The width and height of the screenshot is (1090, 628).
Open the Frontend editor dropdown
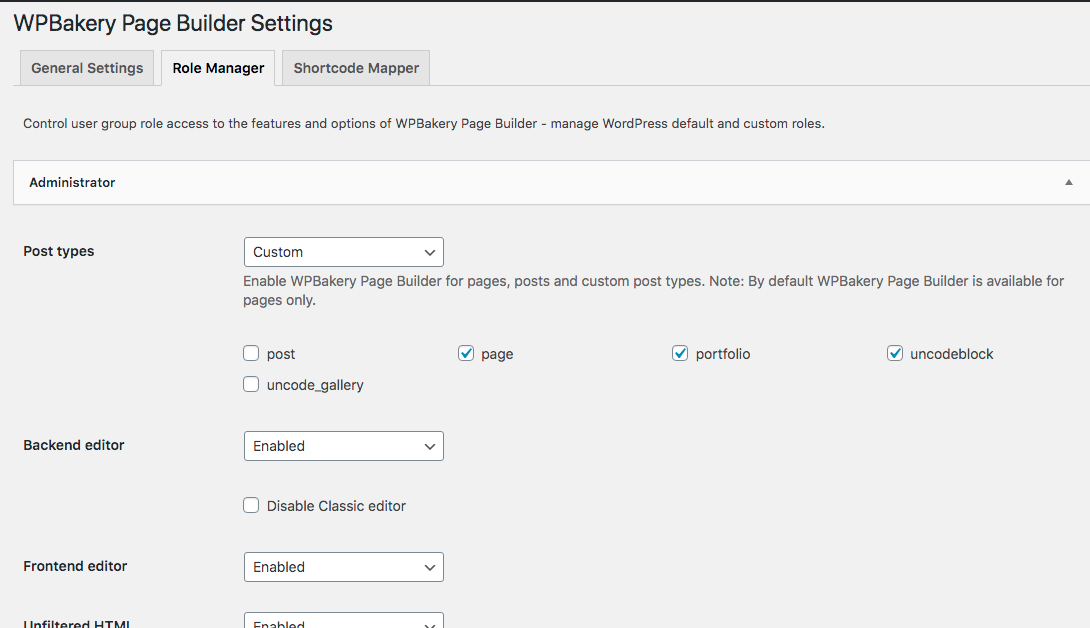coord(343,567)
